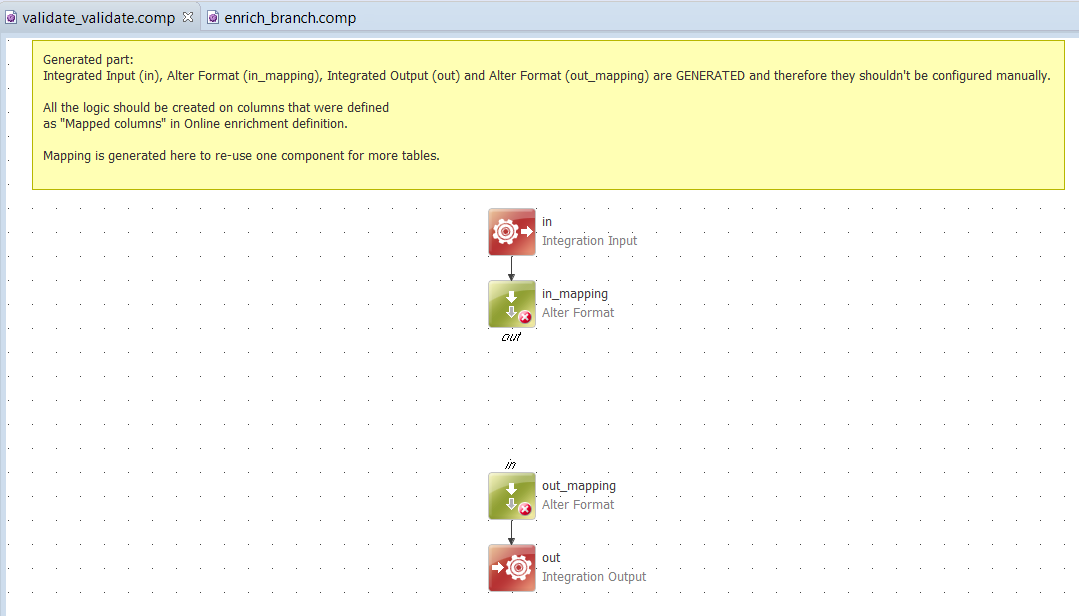1079x616 pixels.
Task: Select the out_mapping Alter Format component icon
Action: [511, 495]
